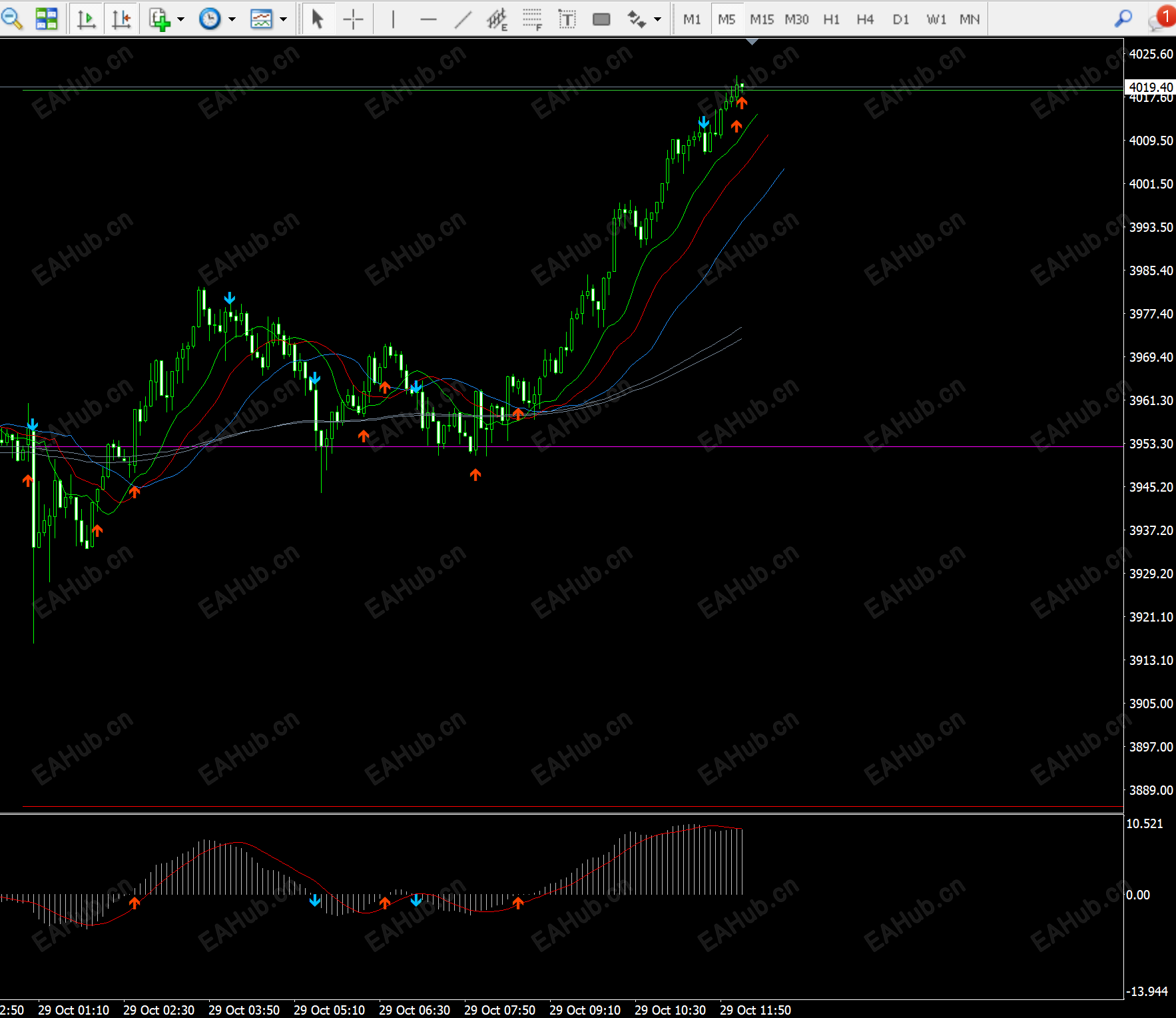The width and height of the screenshot is (1176, 1018).
Task: Select the Vertical Line drawing tool
Action: [394, 19]
